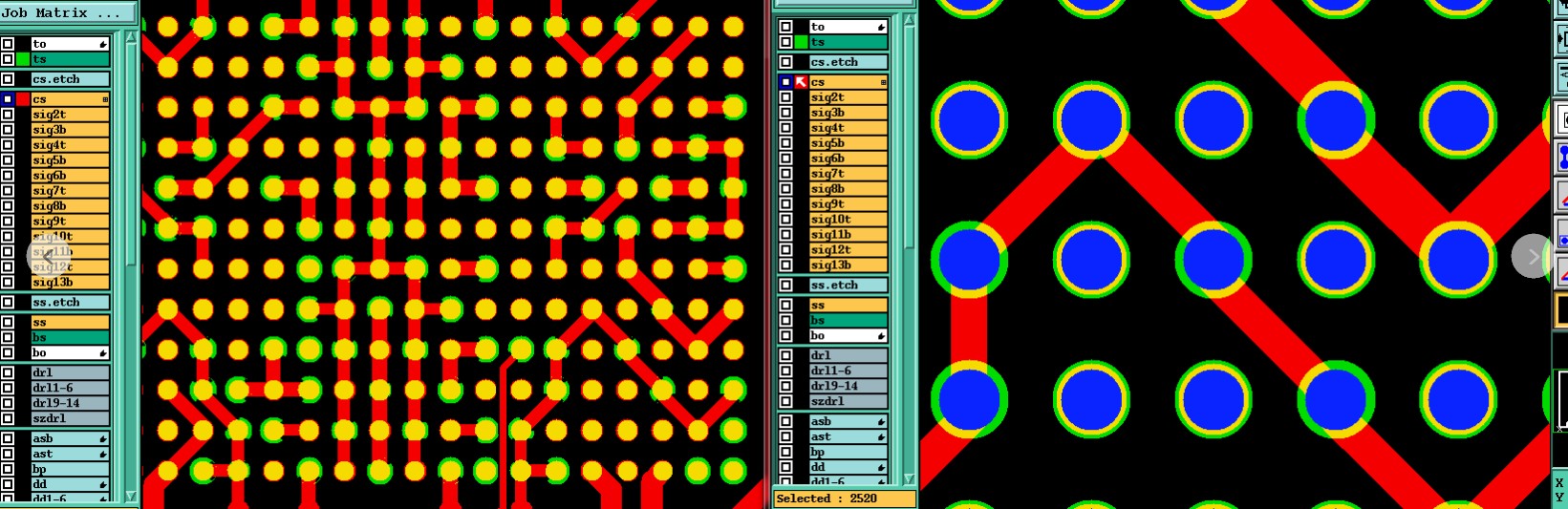The width and height of the screenshot is (1568, 509).
Task: Click right layer list scroll-up arrow
Action: [x=909, y=20]
